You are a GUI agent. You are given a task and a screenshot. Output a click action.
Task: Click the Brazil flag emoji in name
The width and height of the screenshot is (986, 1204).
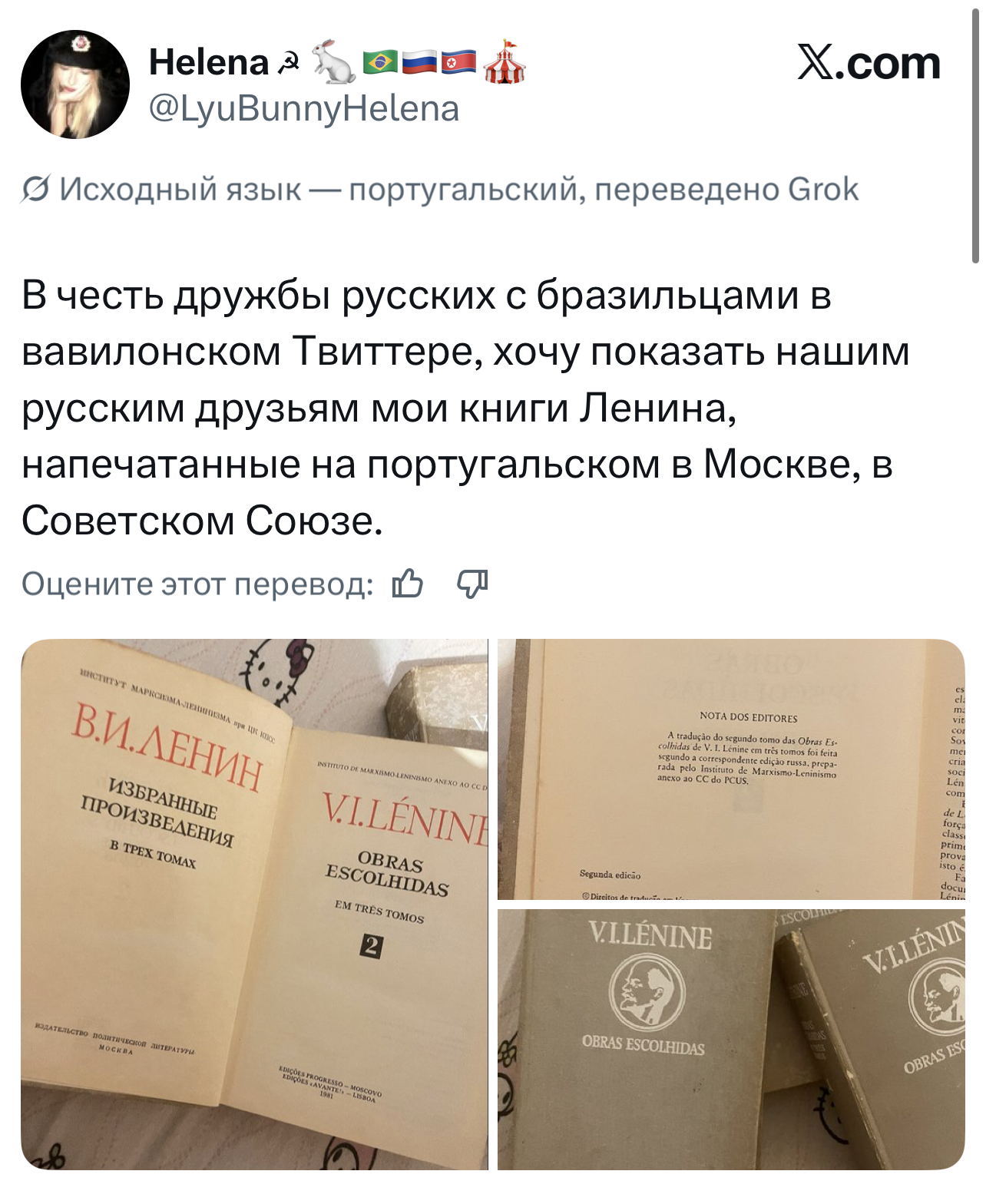point(379,62)
